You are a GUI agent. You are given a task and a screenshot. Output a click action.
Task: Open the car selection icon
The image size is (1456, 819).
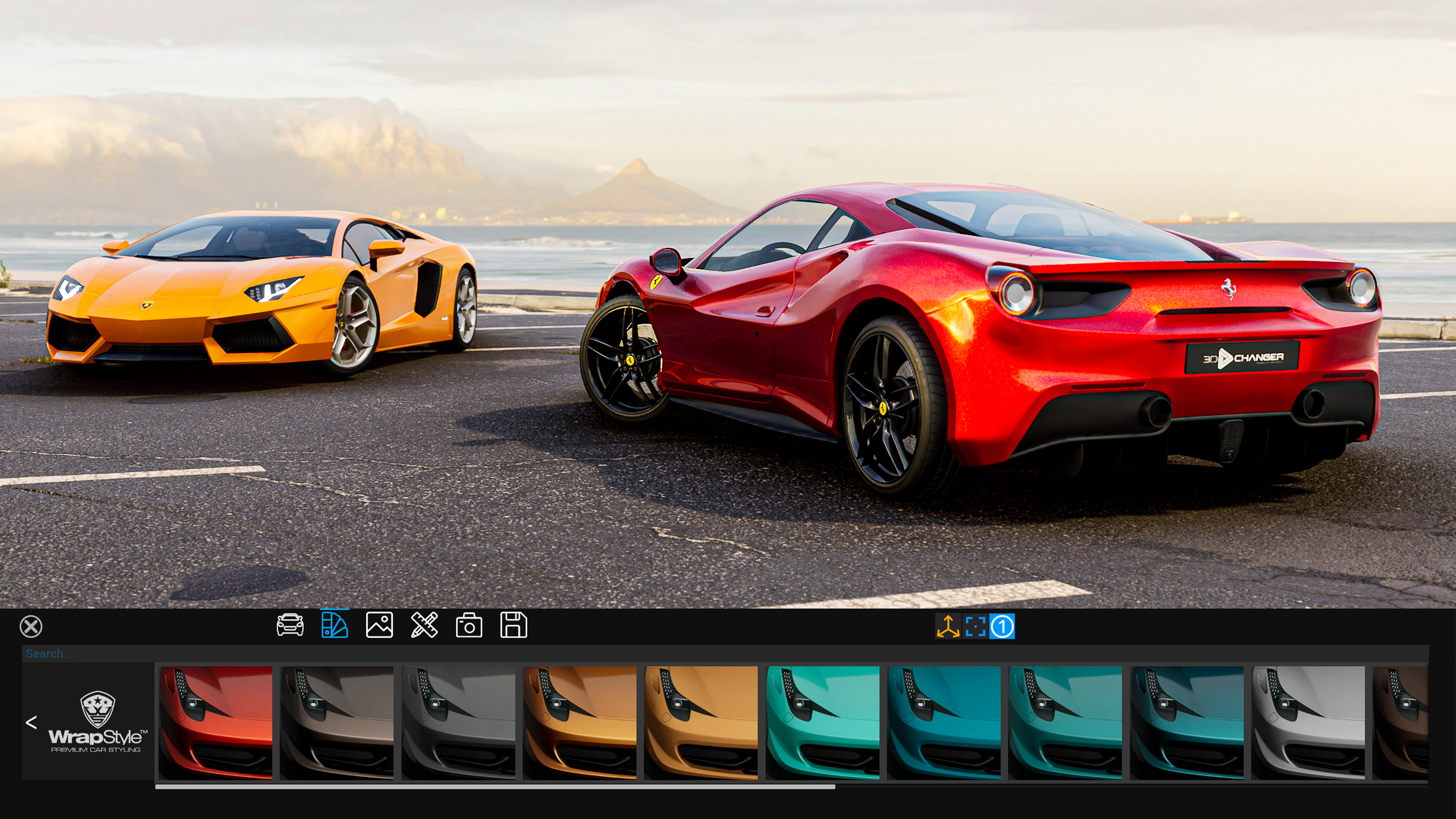pyautogui.click(x=290, y=625)
